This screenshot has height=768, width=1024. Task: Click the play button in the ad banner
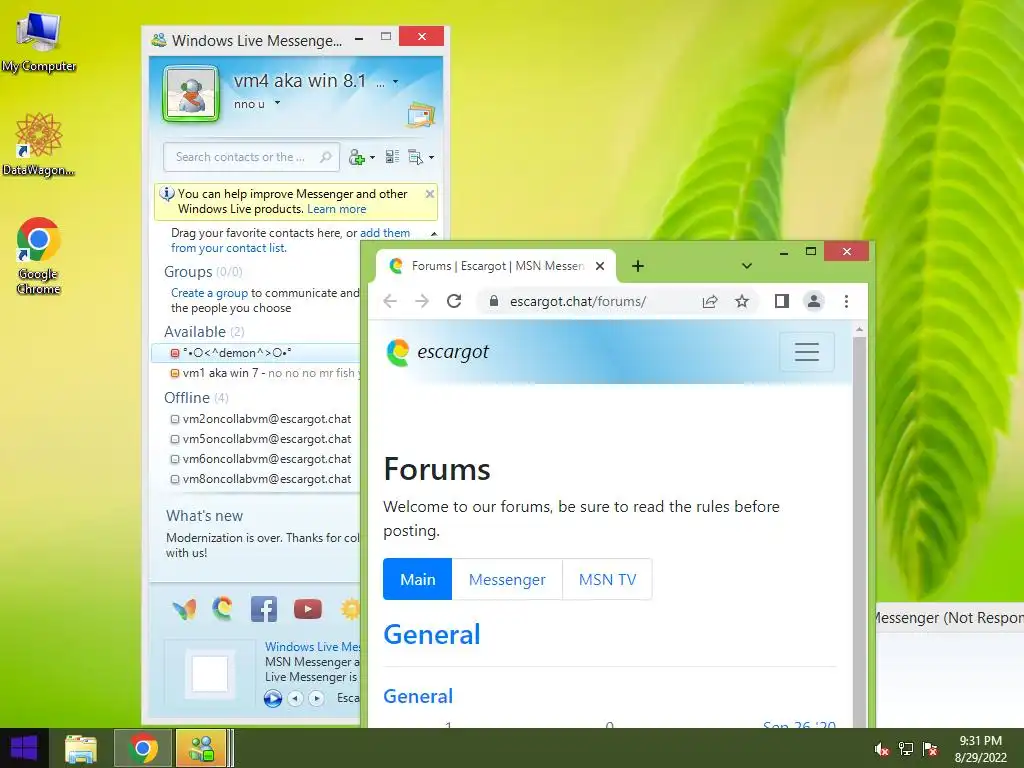pyautogui.click(x=273, y=698)
